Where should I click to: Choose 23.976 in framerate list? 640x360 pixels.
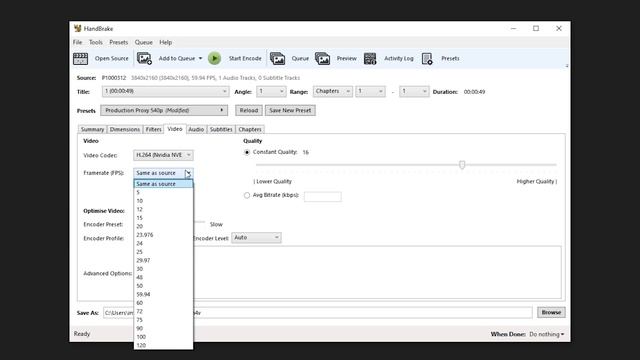163,235
